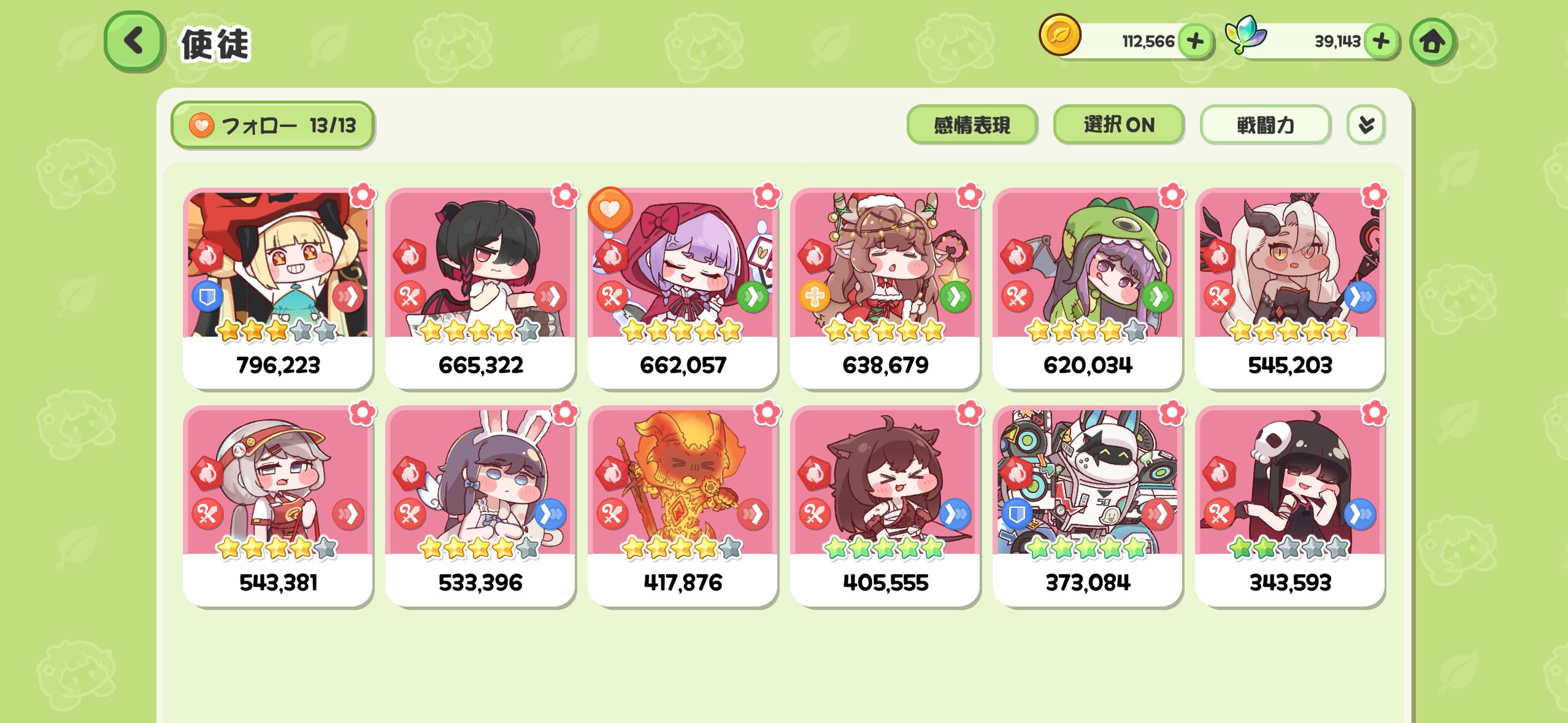Toggle the フォロー 13/13 follow filter
Image resolution: width=1568 pixels, height=723 pixels.
(272, 125)
